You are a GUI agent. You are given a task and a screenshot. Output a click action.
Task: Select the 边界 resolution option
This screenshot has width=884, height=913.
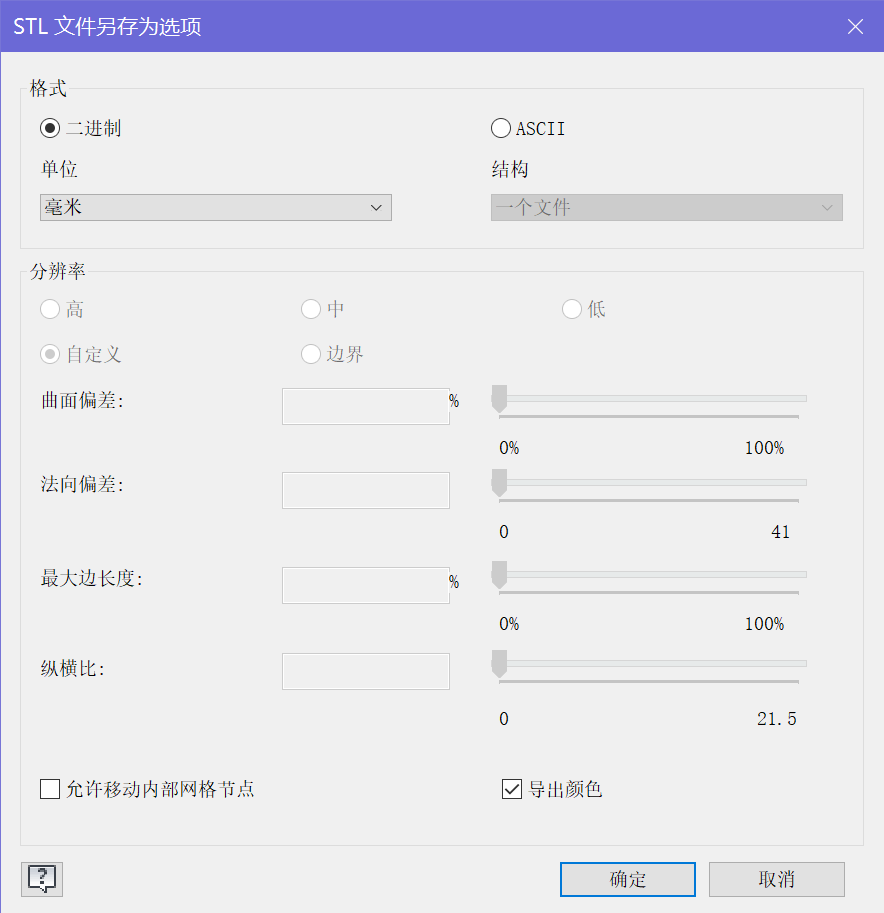(x=311, y=354)
